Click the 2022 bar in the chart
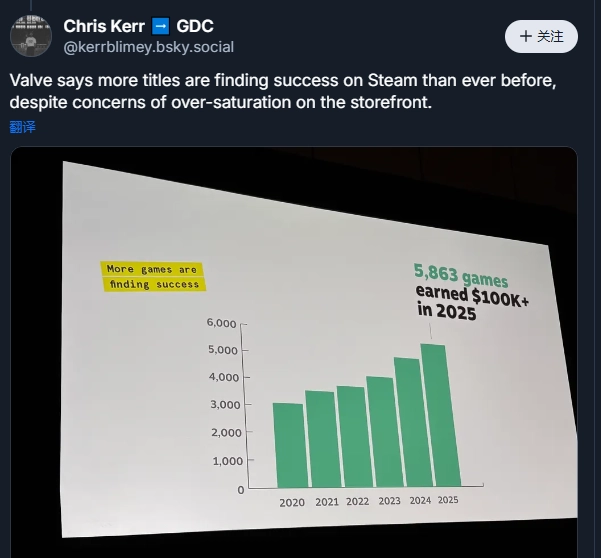Screen dimensions: 601x558 [x=350, y=437]
